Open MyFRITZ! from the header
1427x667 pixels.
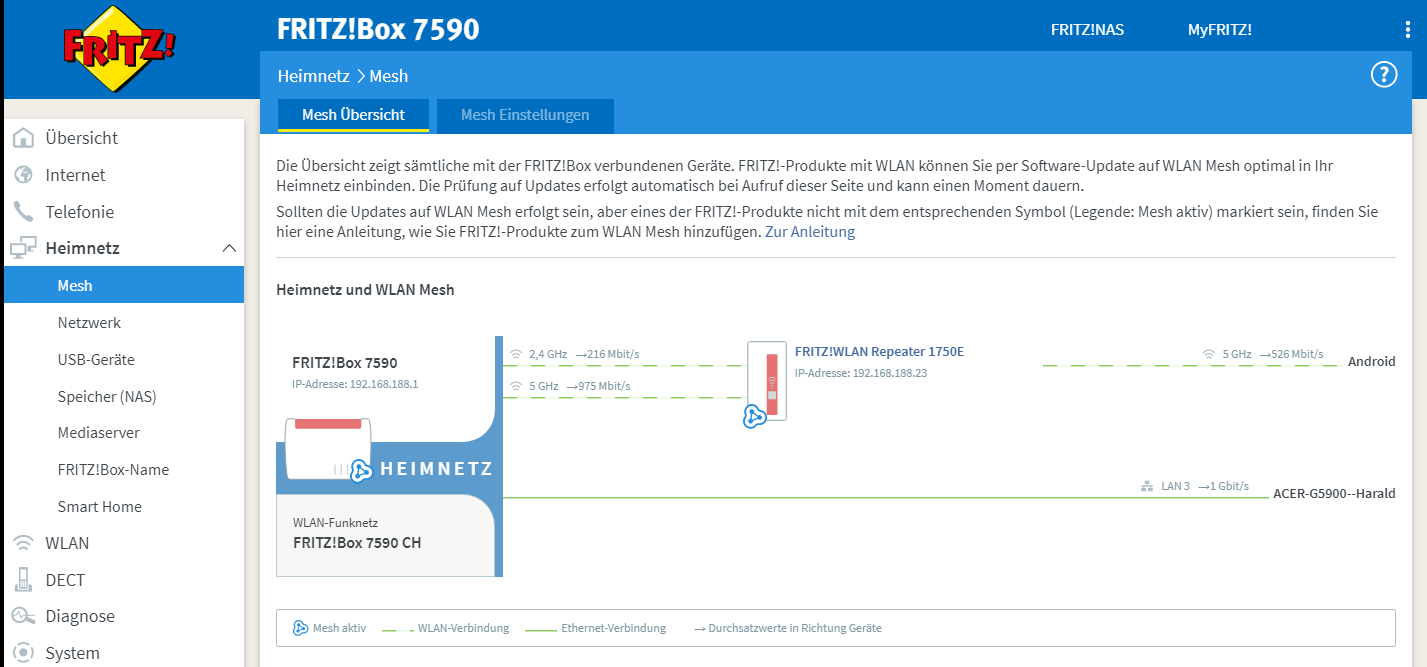click(x=1219, y=30)
